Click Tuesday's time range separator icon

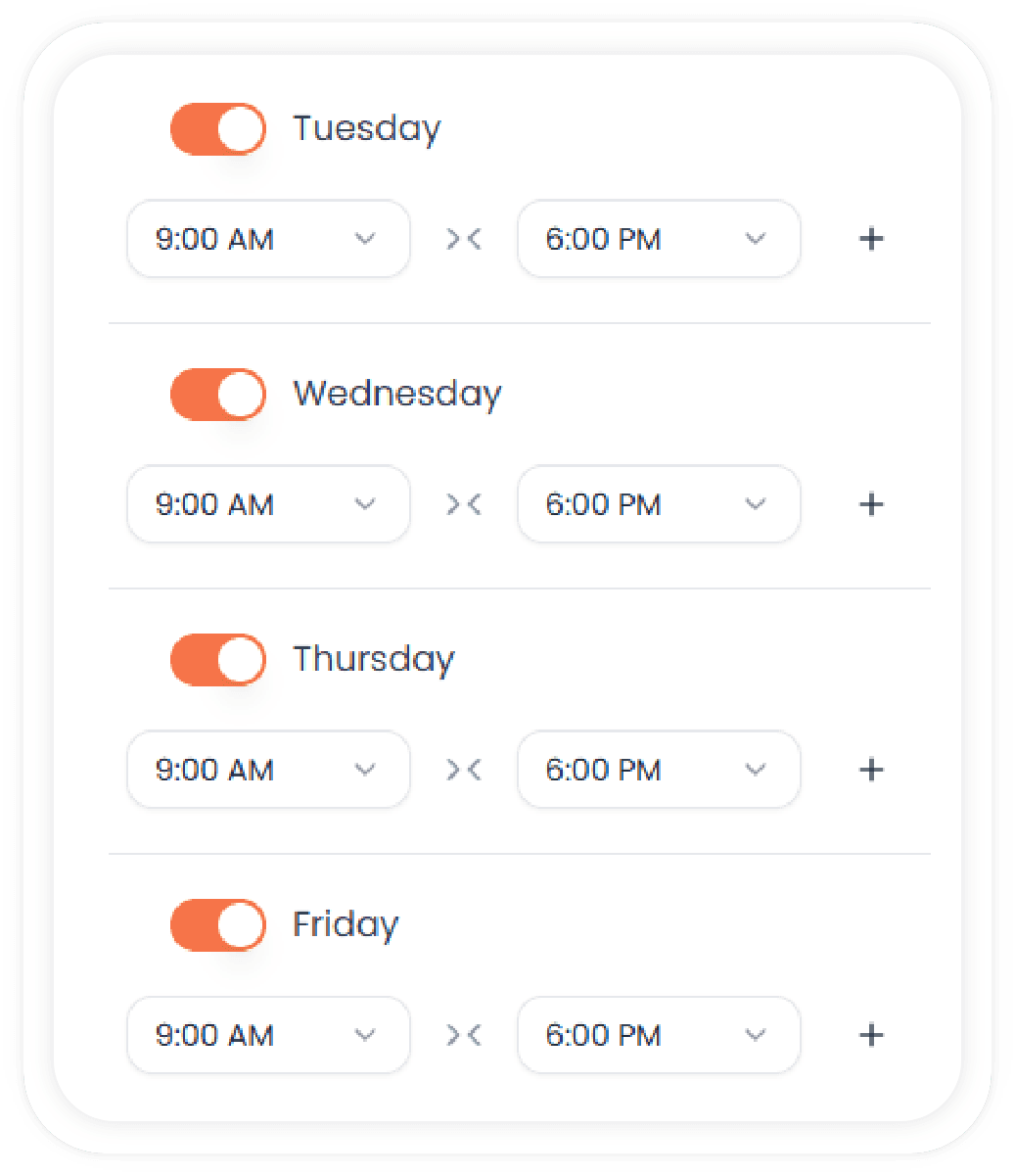[x=464, y=239]
